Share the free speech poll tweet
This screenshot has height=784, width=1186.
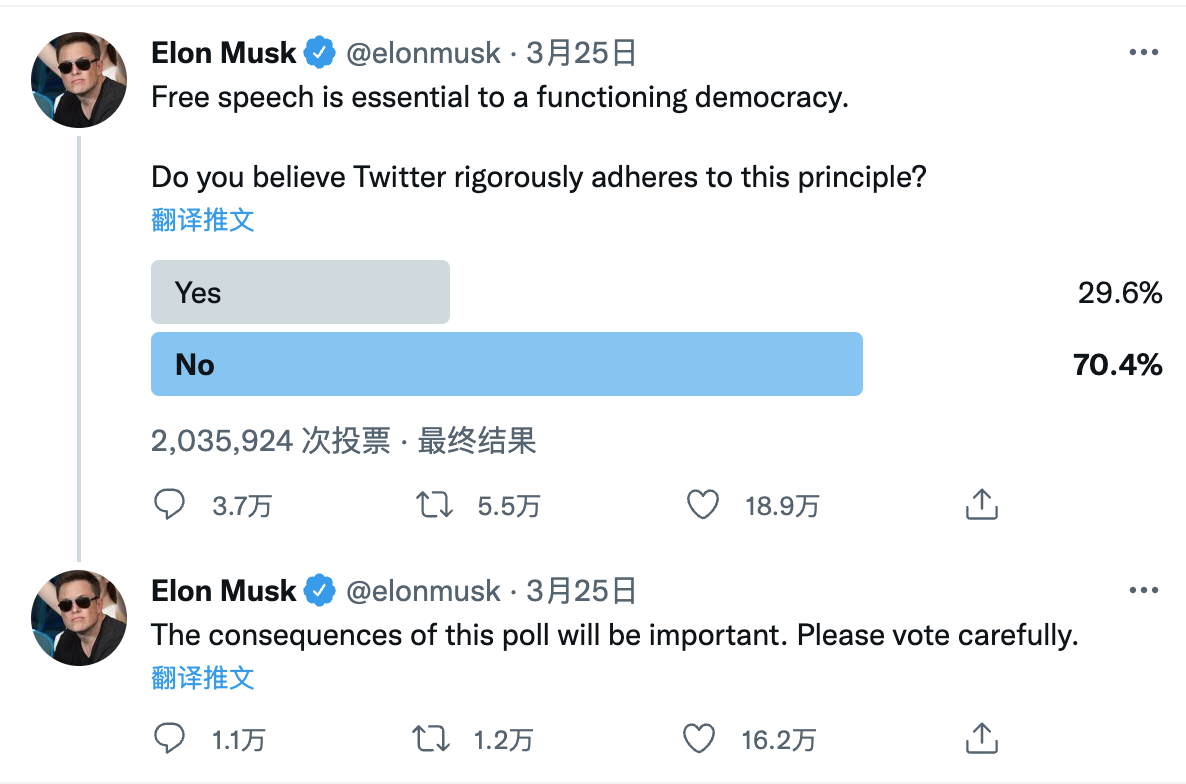pos(981,505)
